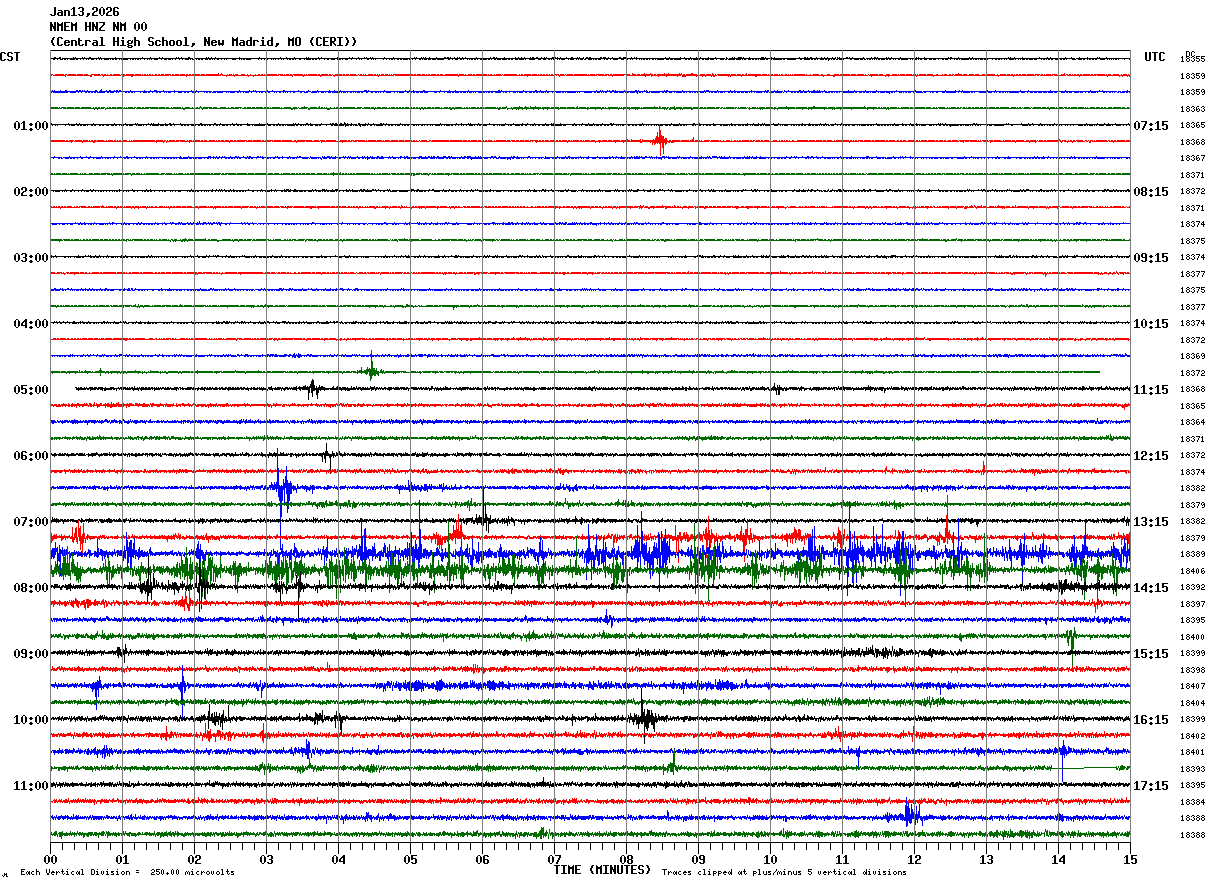
Task: Select the 02:00 CST hour label
Action: 31,192
